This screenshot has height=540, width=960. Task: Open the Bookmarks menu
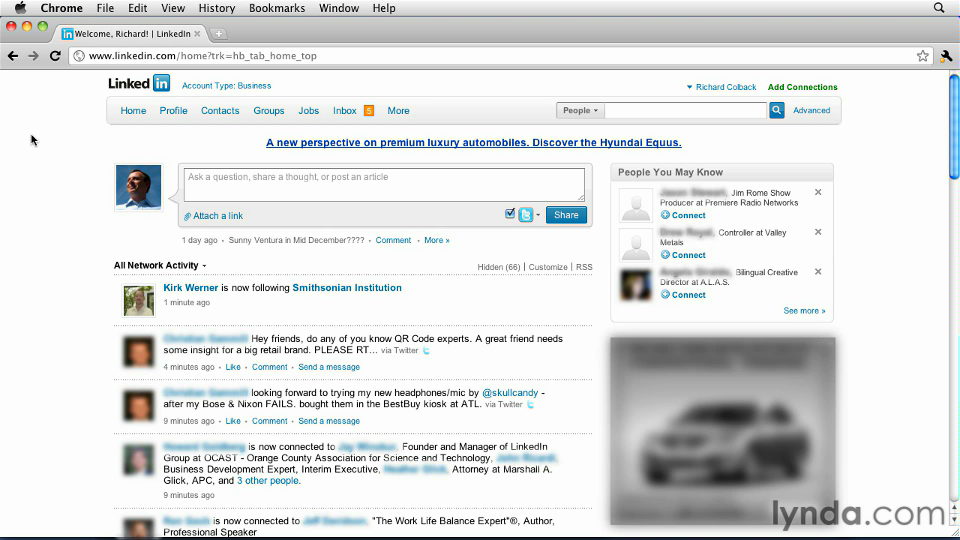coord(277,8)
